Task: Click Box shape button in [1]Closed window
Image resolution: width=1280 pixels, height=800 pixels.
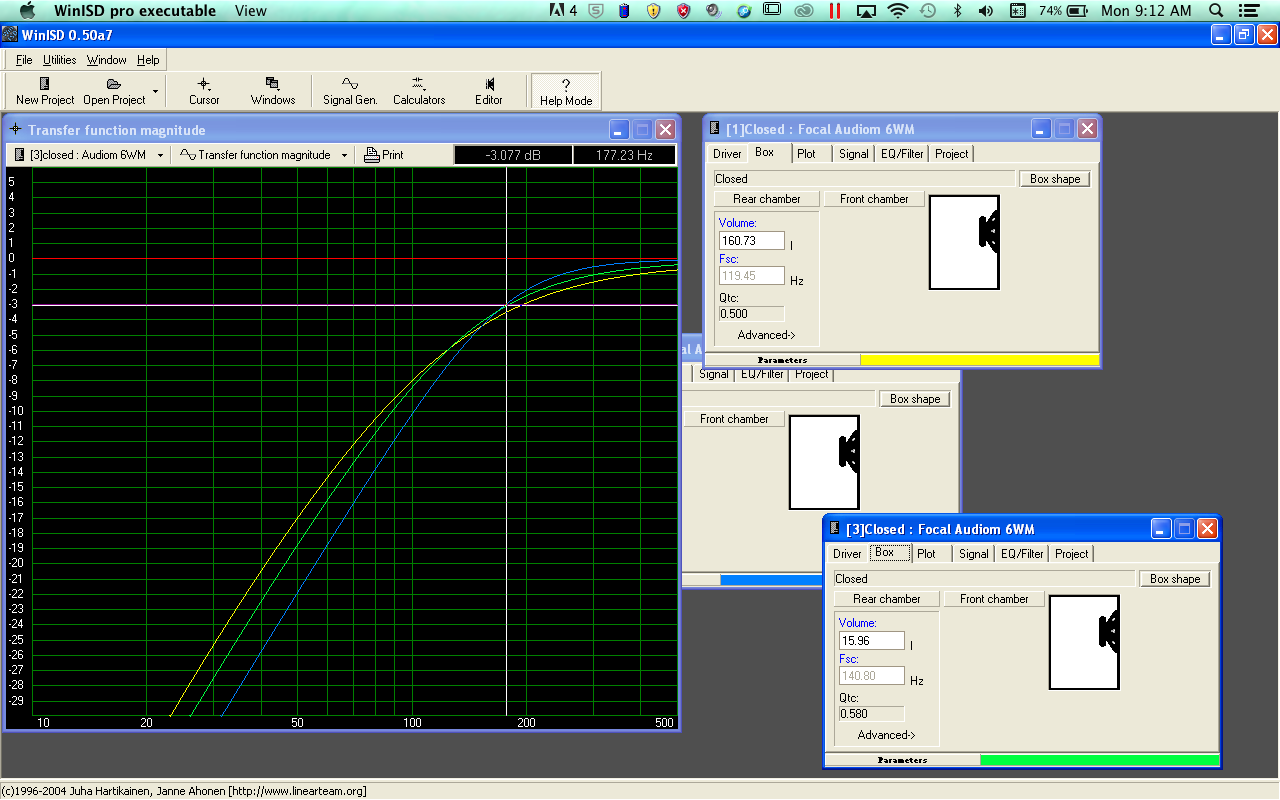Action: (1055, 179)
